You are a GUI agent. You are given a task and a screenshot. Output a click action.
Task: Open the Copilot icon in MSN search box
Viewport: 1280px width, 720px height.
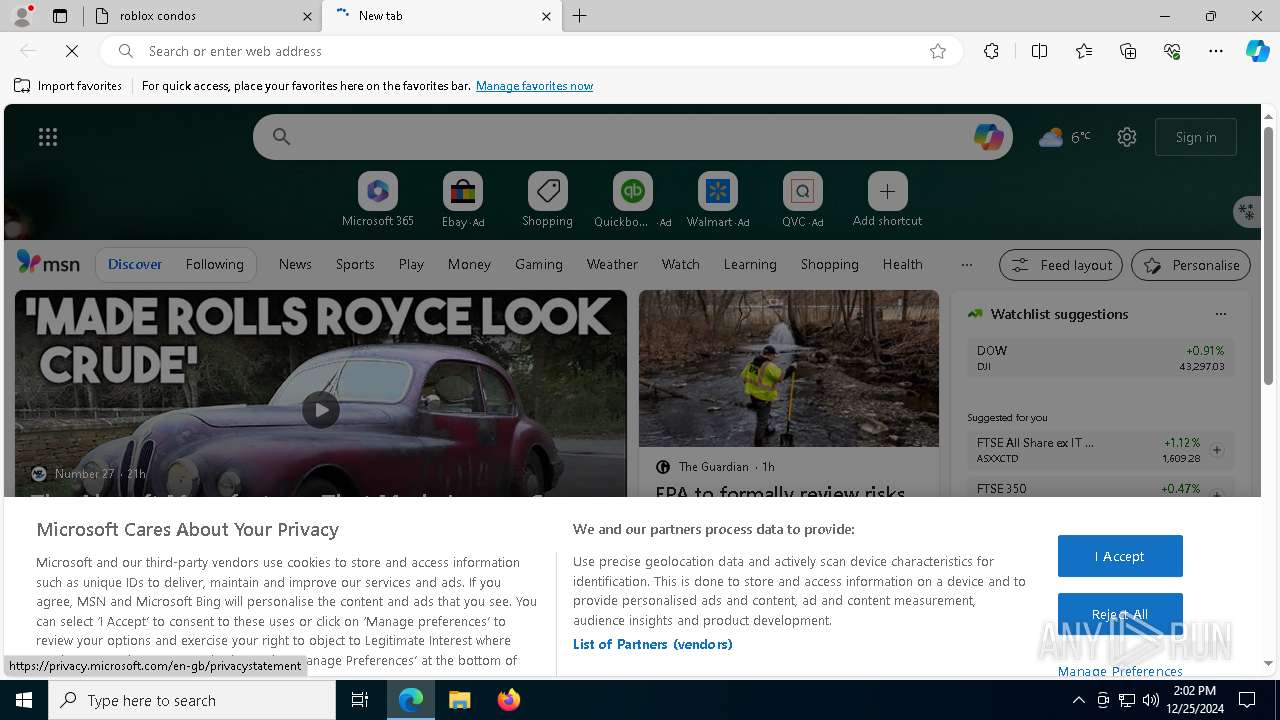[x=988, y=137]
